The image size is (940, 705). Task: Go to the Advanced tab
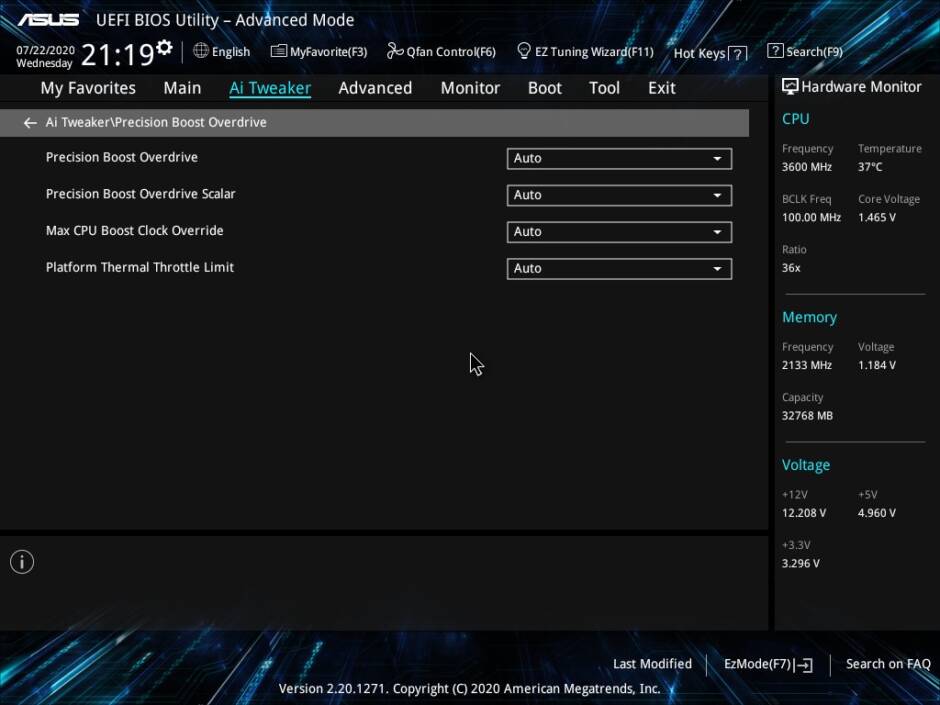pos(375,88)
